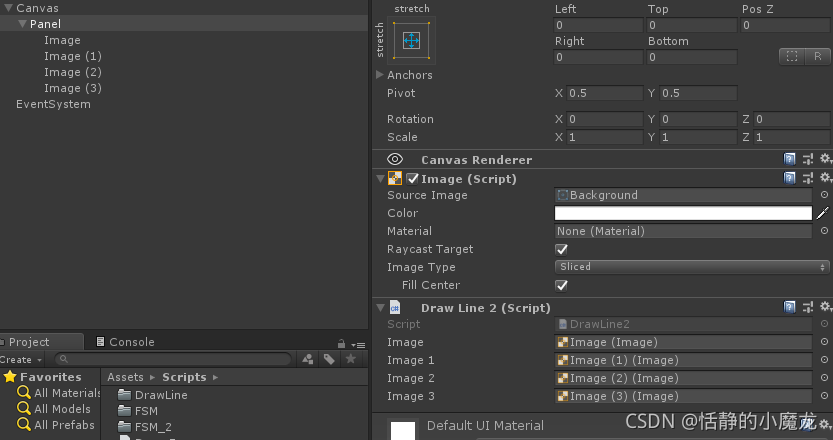The height and width of the screenshot is (440, 833).
Task: Select Image (2) in the Hierarchy
Action: 73,72
